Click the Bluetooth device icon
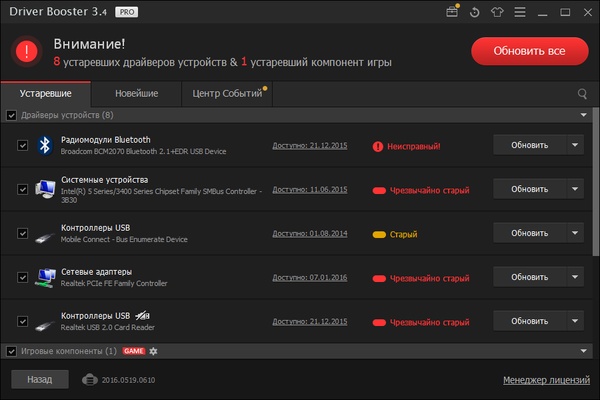 pos(44,145)
